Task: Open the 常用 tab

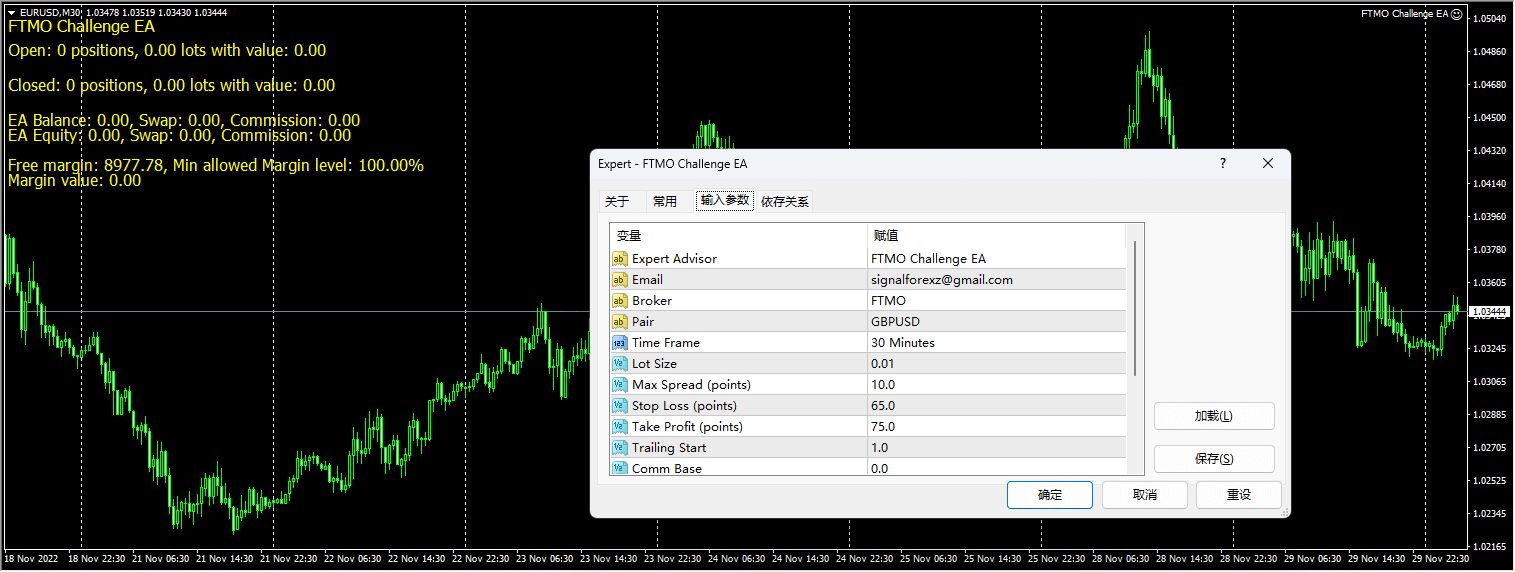Action: [x=665, y=201]
